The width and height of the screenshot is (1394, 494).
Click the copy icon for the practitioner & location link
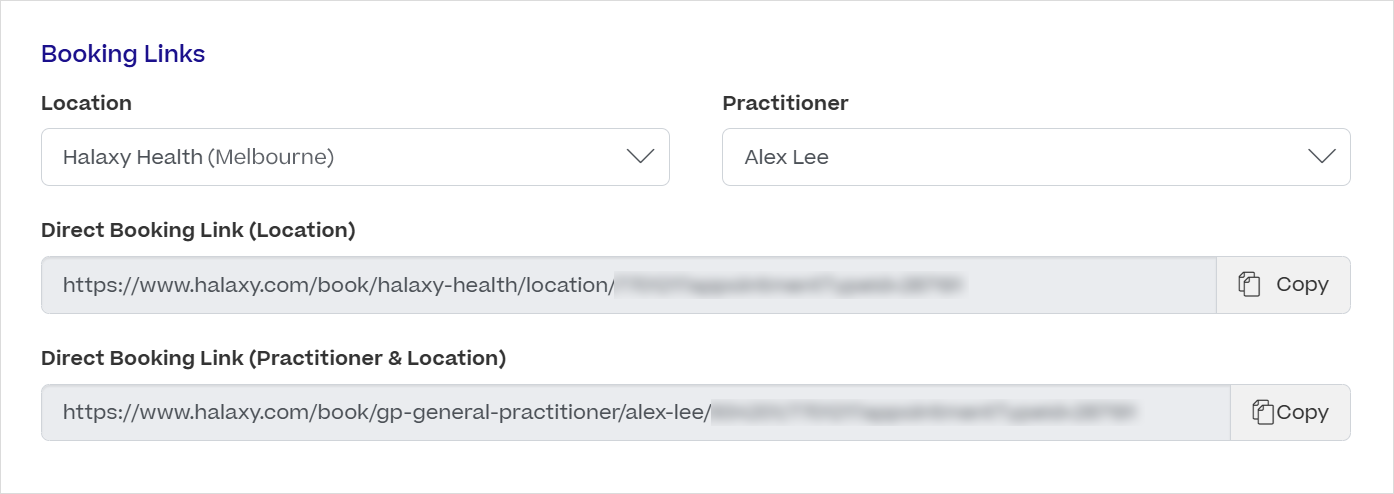pos(1263,412)
